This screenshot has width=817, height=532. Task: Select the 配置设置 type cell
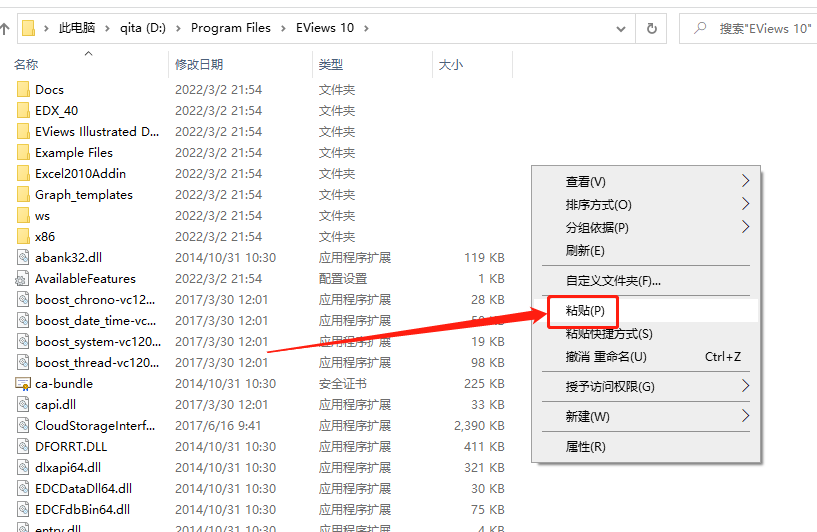pos(343,279)
